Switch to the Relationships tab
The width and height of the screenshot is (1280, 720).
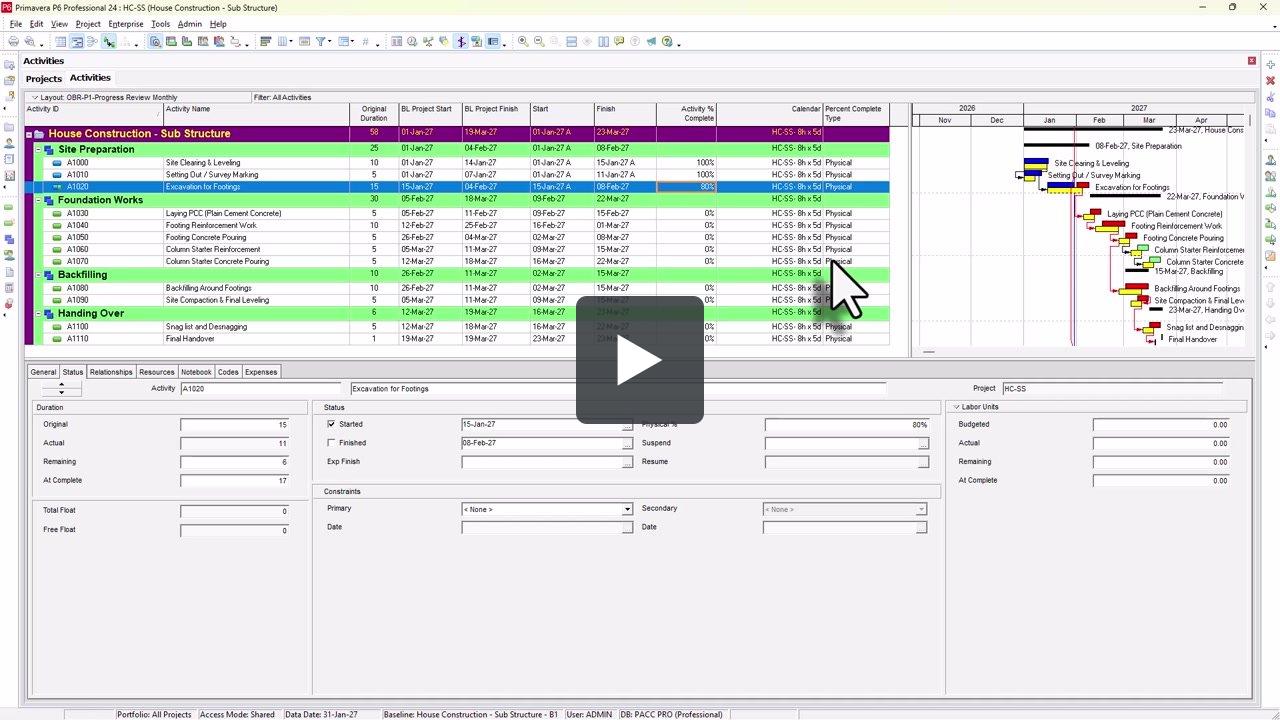[110, 372]
